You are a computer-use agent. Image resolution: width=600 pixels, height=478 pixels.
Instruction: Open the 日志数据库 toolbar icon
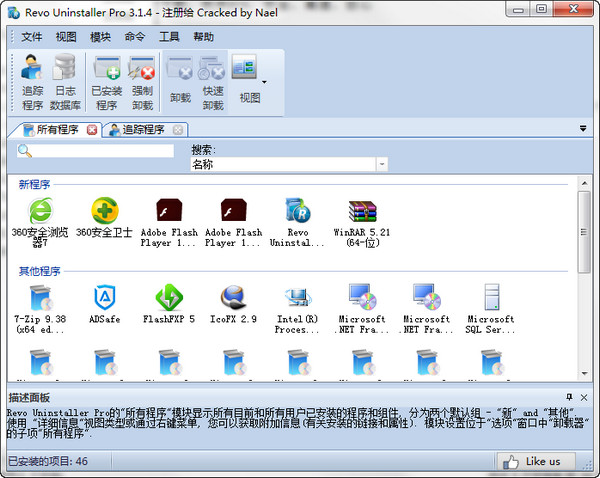[65, 81]
